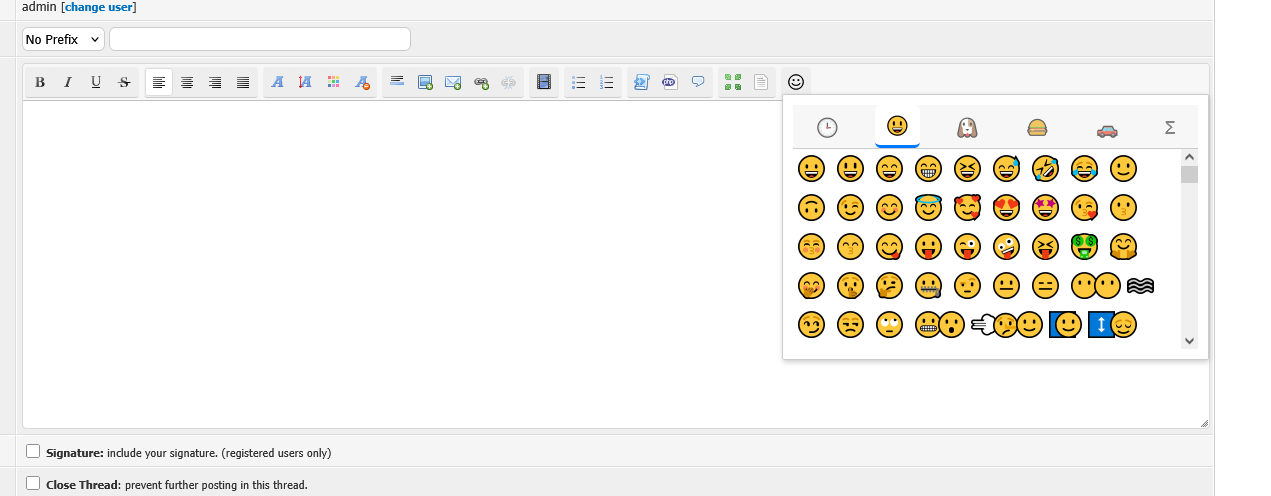The width and height of the screenshot is (1271, 496).
Task: Open the font size options
Action: (306, 82)
